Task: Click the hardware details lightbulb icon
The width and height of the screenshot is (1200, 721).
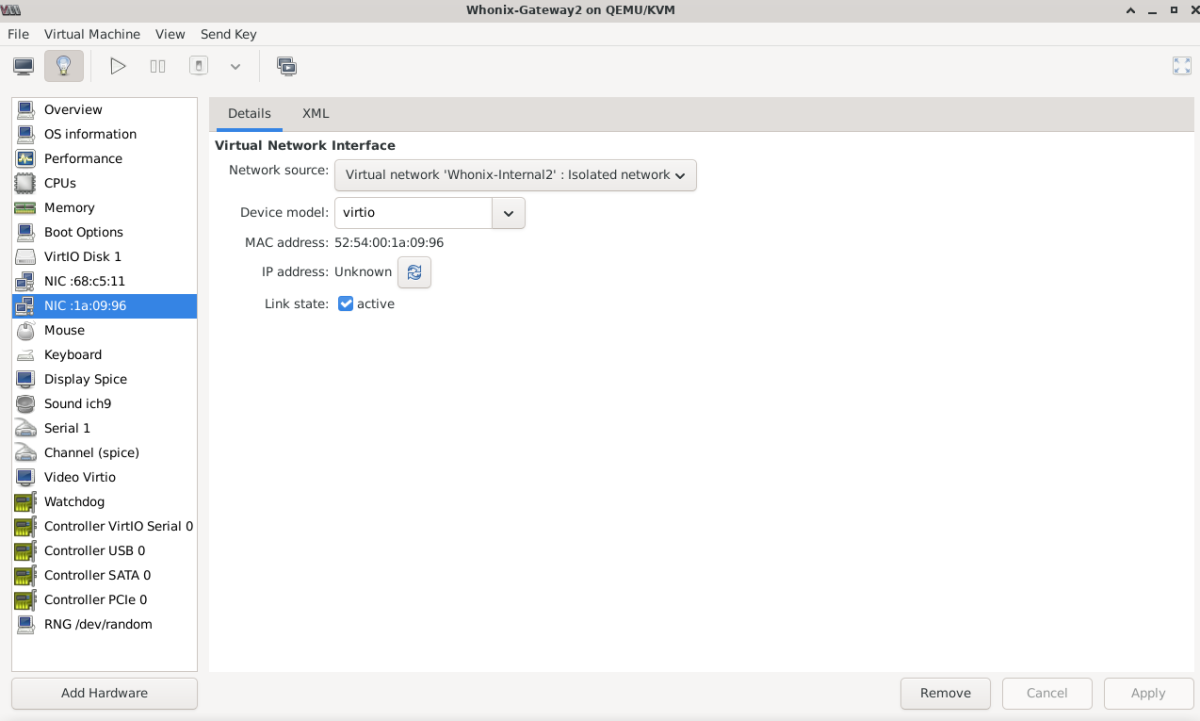Action: (x=64, y=67)
